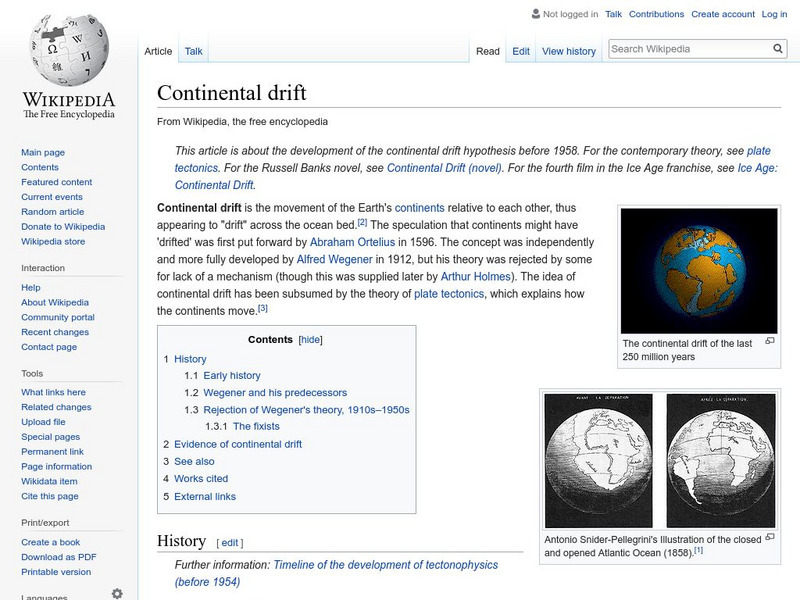Jump to Early history section
Viewport: 800px width, 600px height.
[x=232, y=376]
